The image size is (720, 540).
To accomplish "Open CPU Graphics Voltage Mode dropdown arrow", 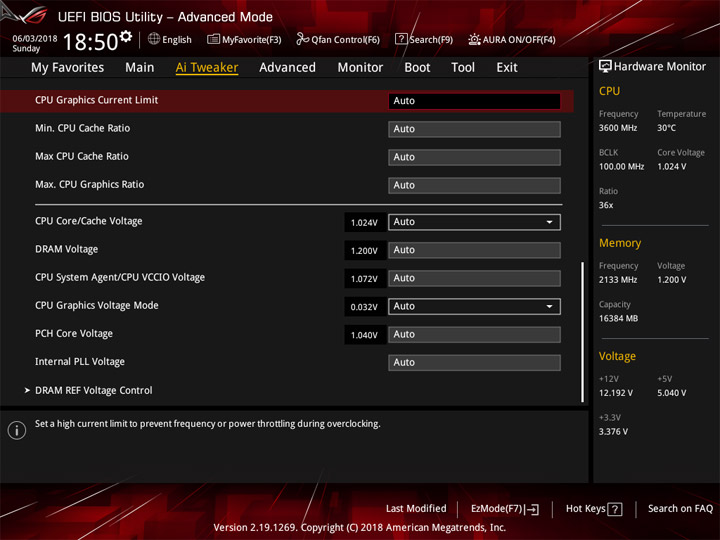I will (x=549, y=307).
